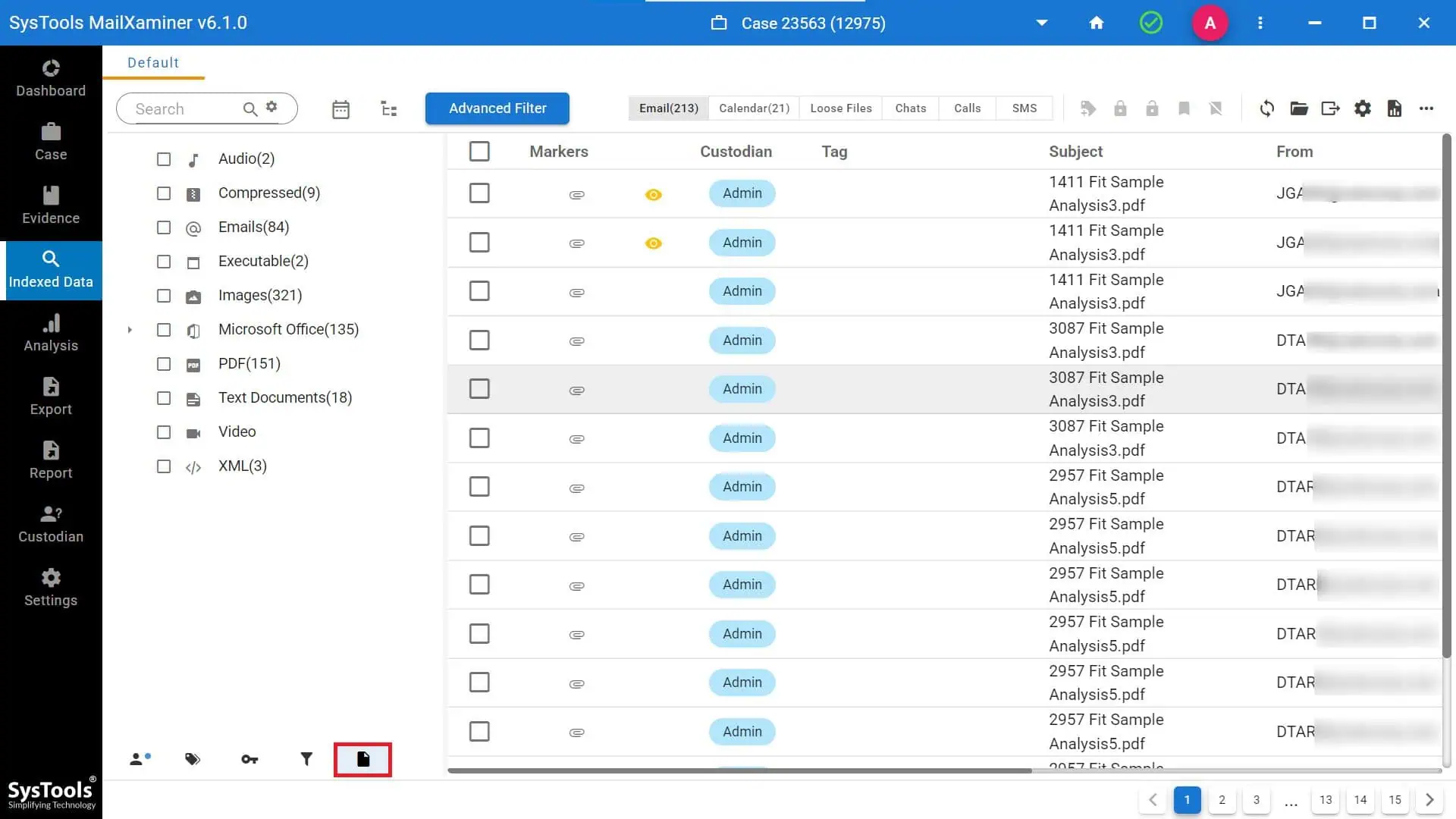Viewport: 1456px width, 819px height.
Task: Open the vertical three-dot menu in title bar
Action: pos(1260,23)
